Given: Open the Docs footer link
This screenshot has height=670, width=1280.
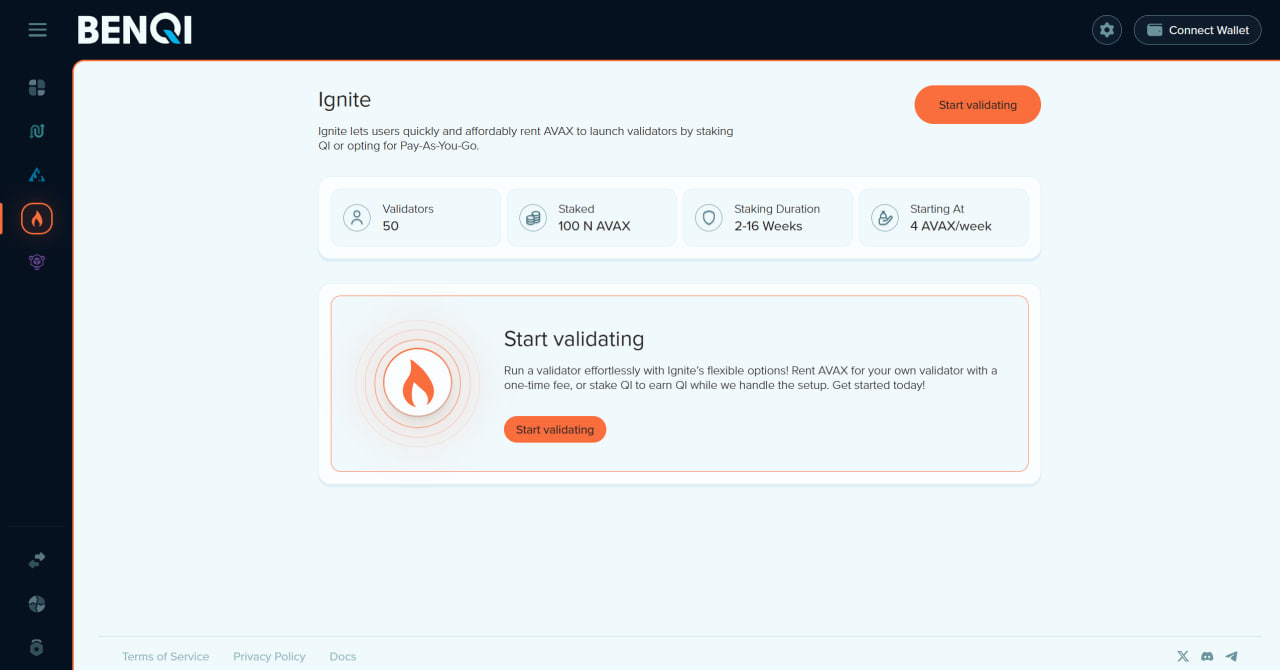Looking at the screenshot, I should point(343,657).
